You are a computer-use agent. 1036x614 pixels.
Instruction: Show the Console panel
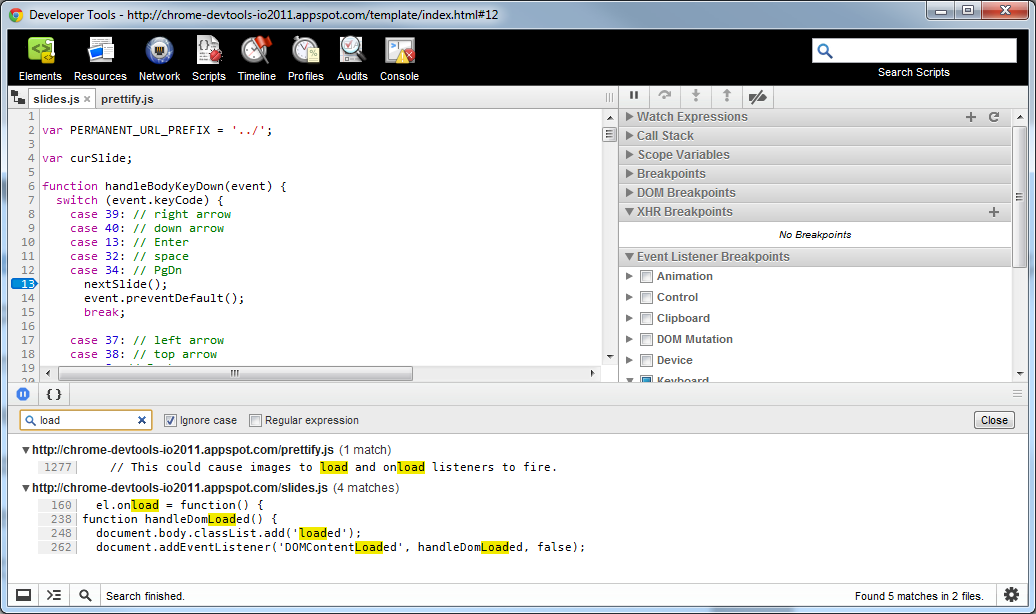pos(399,59)
